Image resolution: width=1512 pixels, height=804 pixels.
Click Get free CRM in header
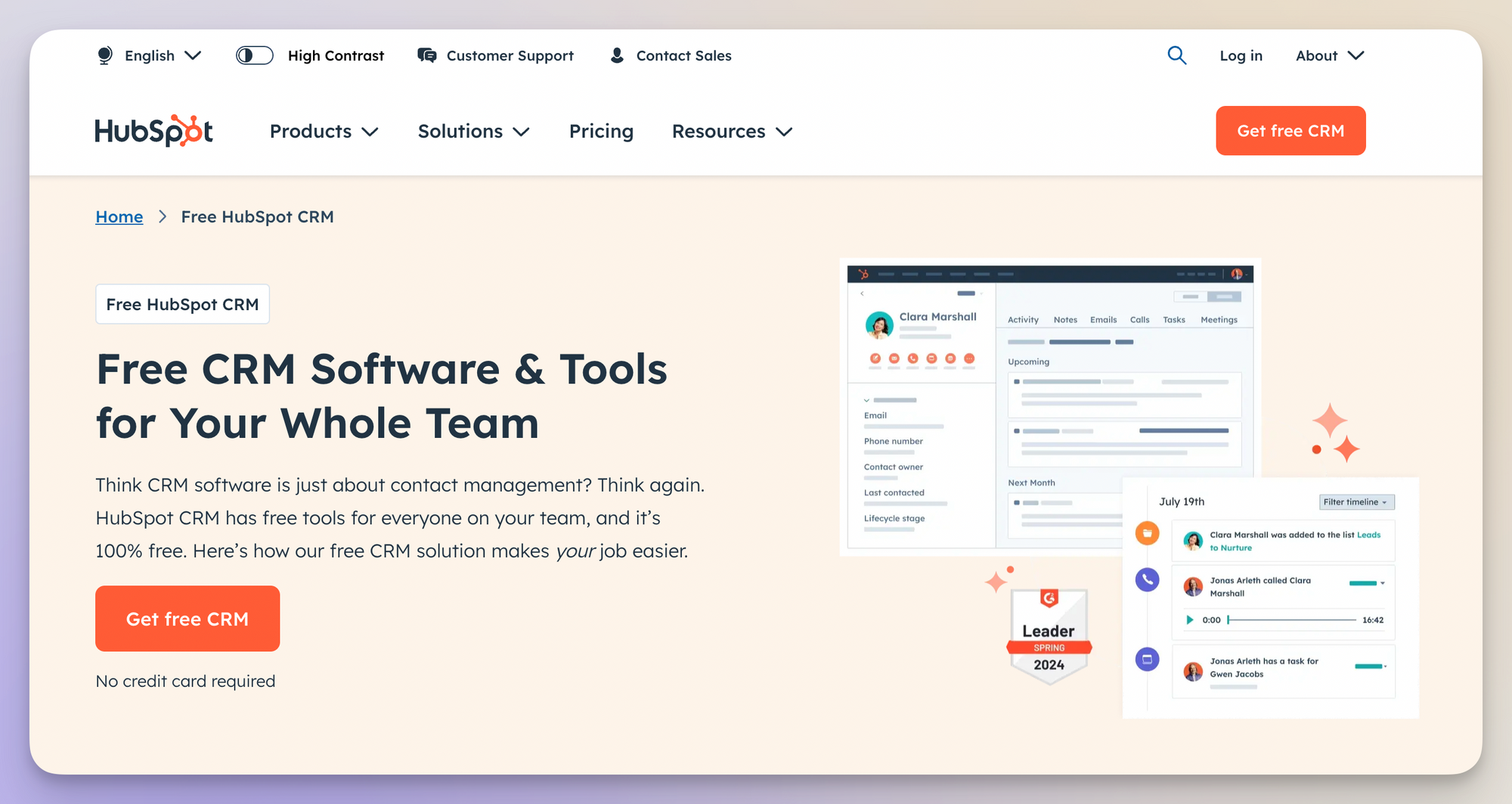pyautogui.click(x=1290, y=131)
